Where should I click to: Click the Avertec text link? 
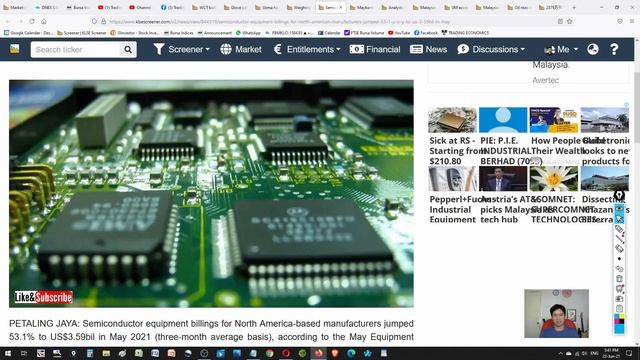545,80
